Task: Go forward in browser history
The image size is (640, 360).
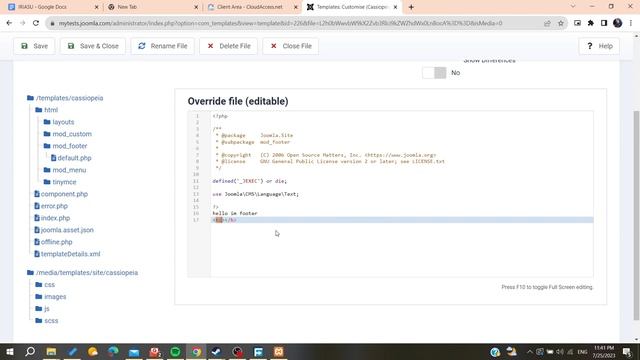Action: pyautogui.click(x=22, y=23)
